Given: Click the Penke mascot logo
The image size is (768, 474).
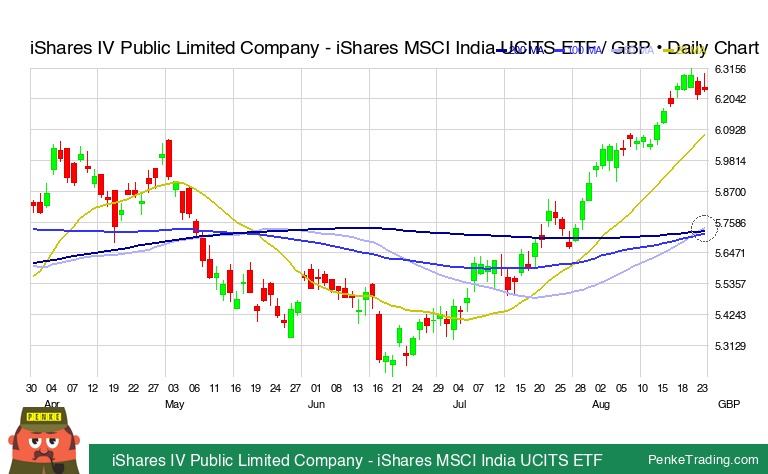Looking at the screenshot, I should coord(44,440).
